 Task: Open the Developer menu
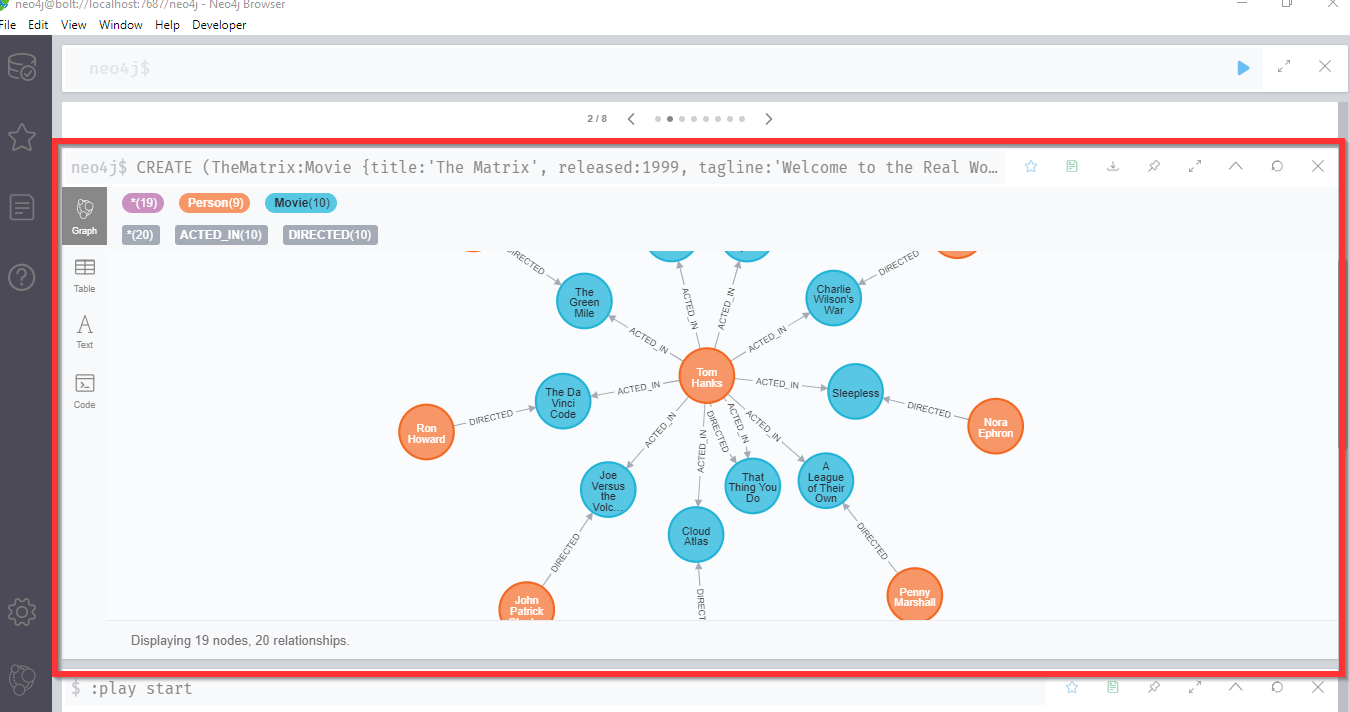[219, 25]
